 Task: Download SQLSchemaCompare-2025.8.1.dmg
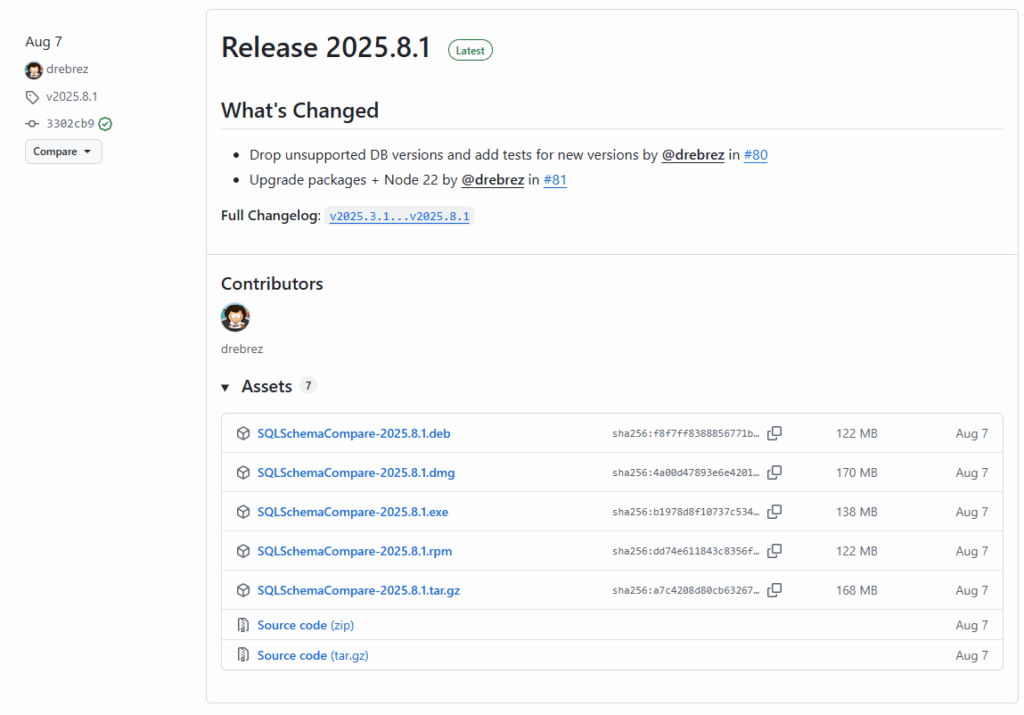pos(355,472)
